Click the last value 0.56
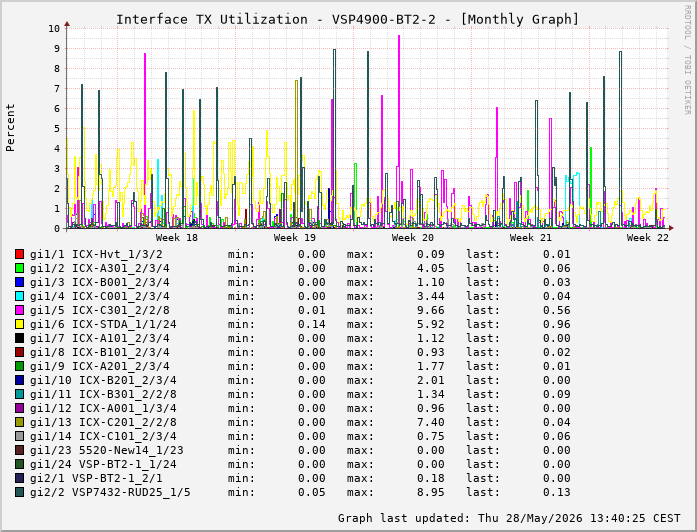 (x=557, y=310)
